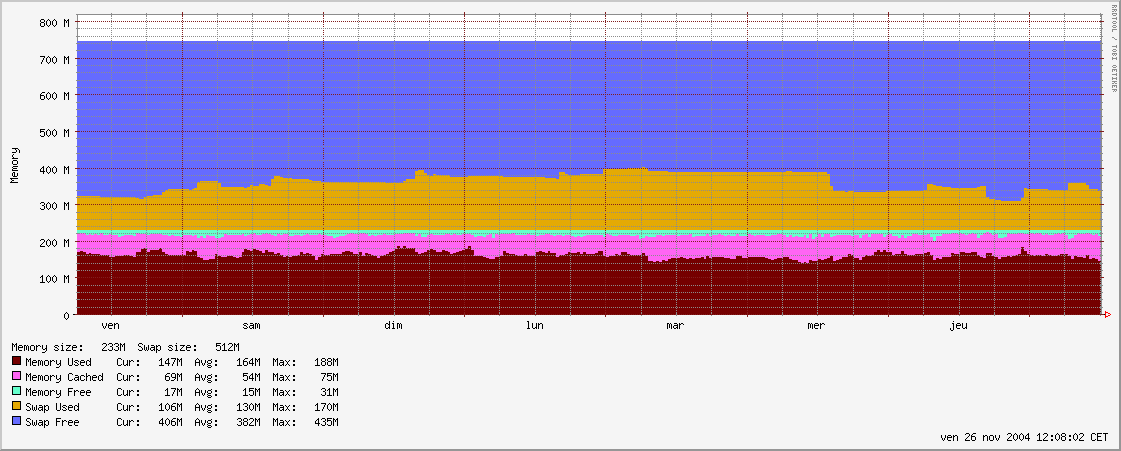This screenshot has height=451, width=1121.
Task: Click the '300 M' y-axis label
Action: pos(56,206)
